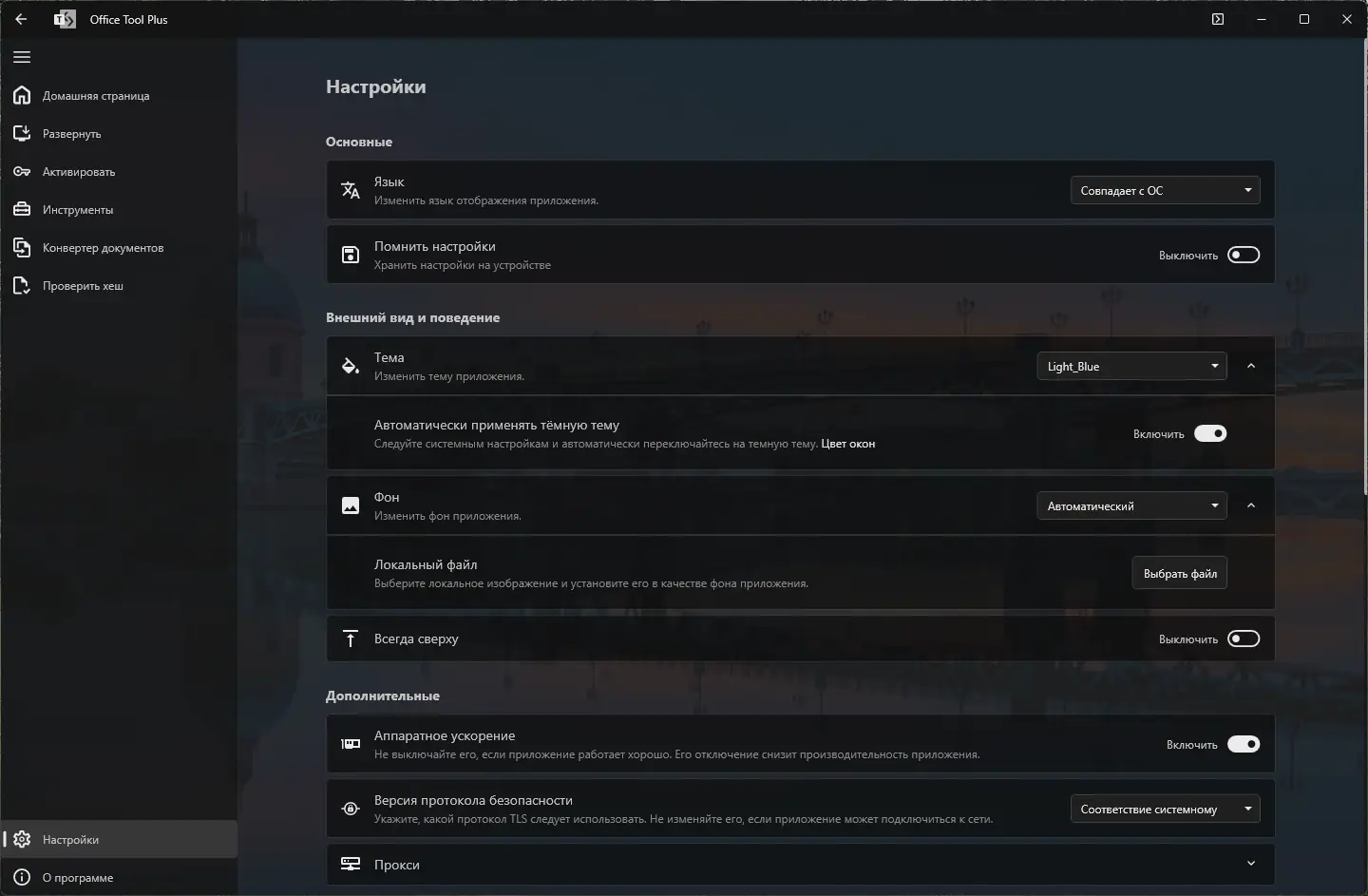Click the paint bucket icon by Тема

(351, 366)
